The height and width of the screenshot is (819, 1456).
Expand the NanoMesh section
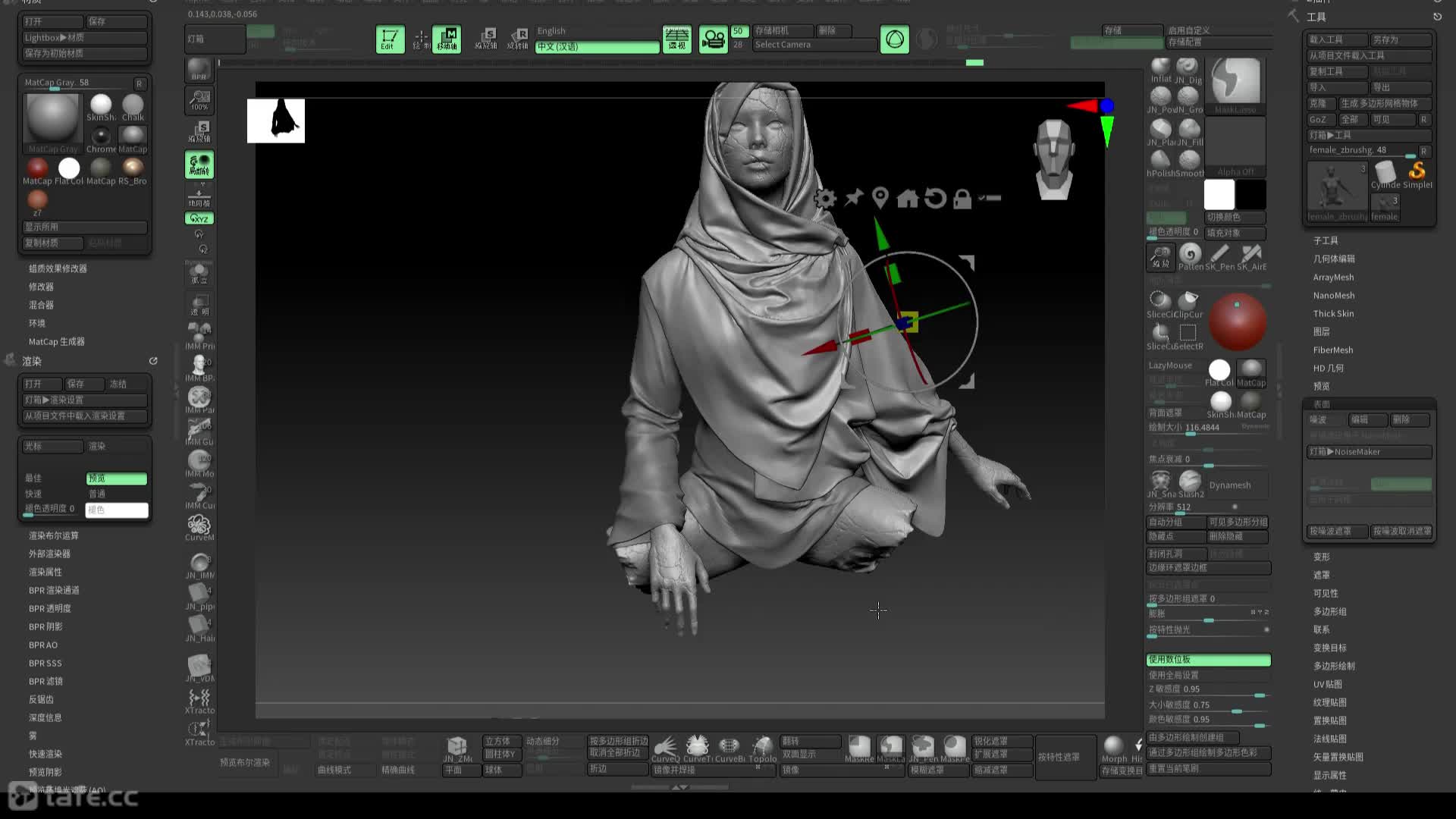[x=1333, y=296]
